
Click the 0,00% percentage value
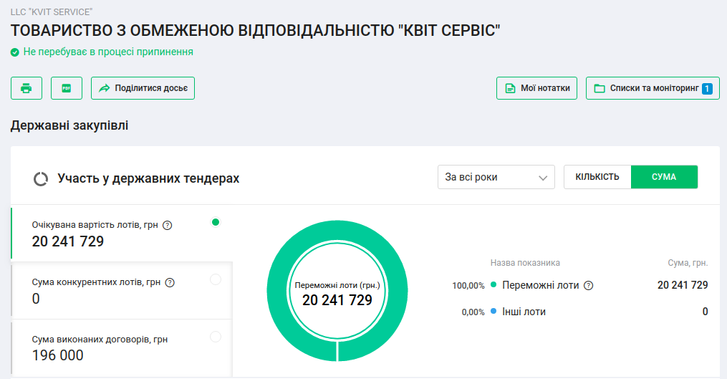(x=473, y=312)
